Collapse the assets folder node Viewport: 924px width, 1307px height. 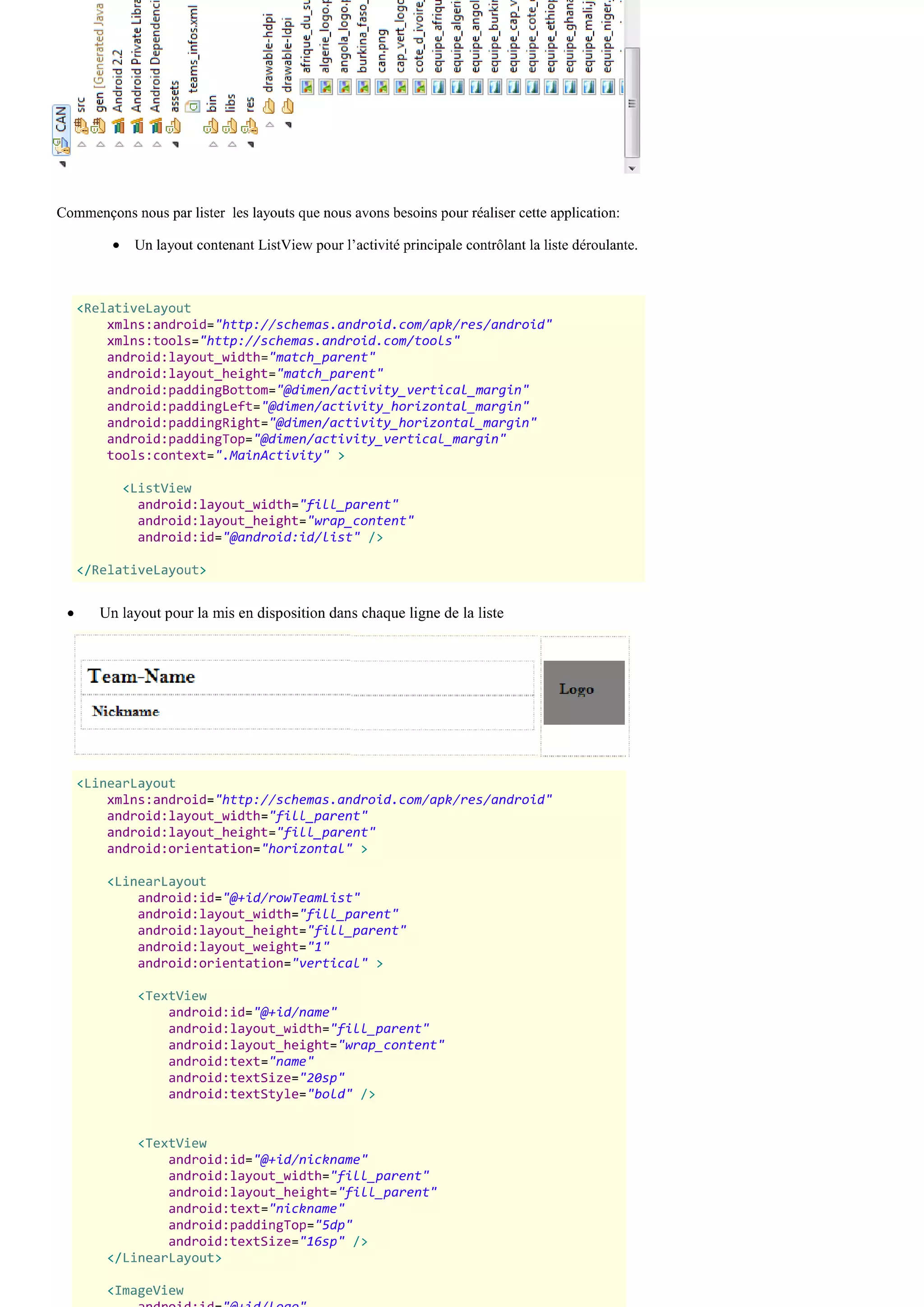pyautogui.click(x=175, y=144)
